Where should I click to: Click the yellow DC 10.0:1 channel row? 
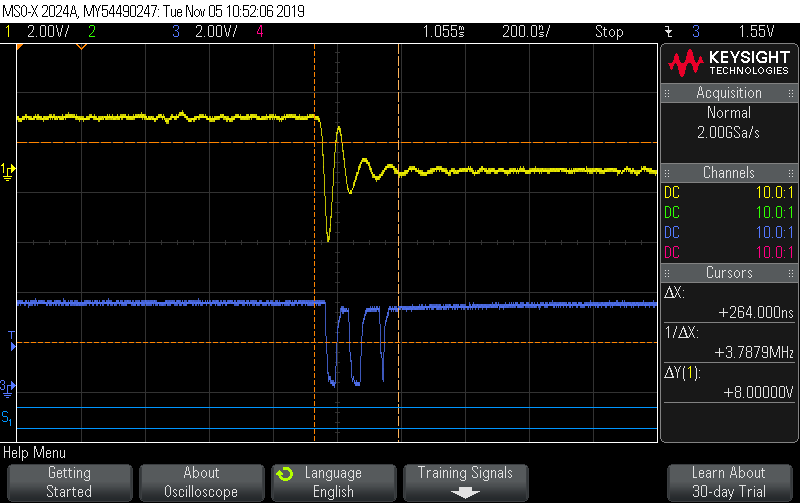(729, 193)
